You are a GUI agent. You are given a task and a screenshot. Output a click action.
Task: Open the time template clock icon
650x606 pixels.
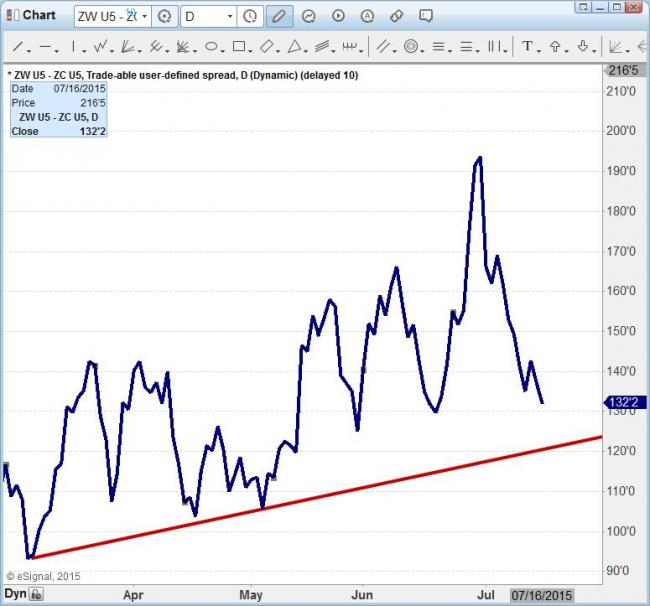pos(250,17)
